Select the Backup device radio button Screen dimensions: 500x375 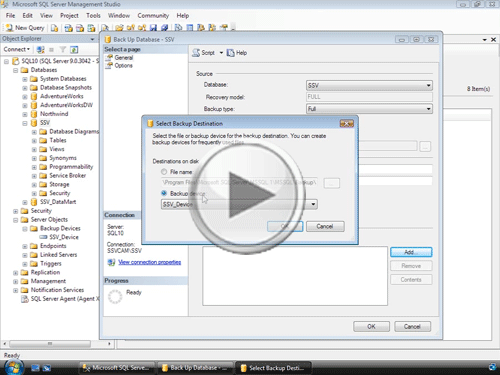[x=164, y=193]
